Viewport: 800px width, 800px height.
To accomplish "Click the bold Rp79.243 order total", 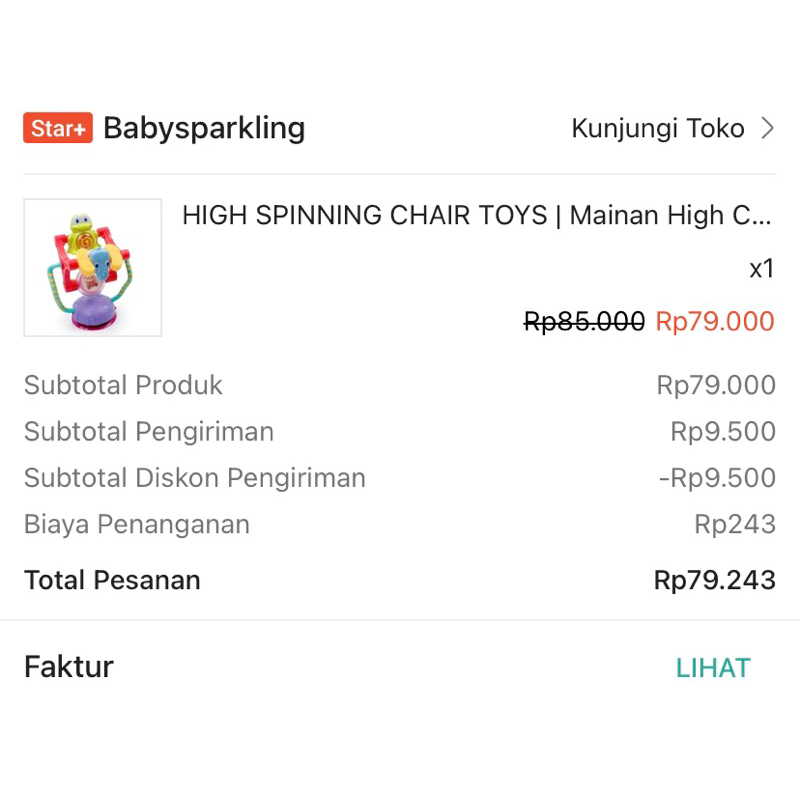I will 714,580.
